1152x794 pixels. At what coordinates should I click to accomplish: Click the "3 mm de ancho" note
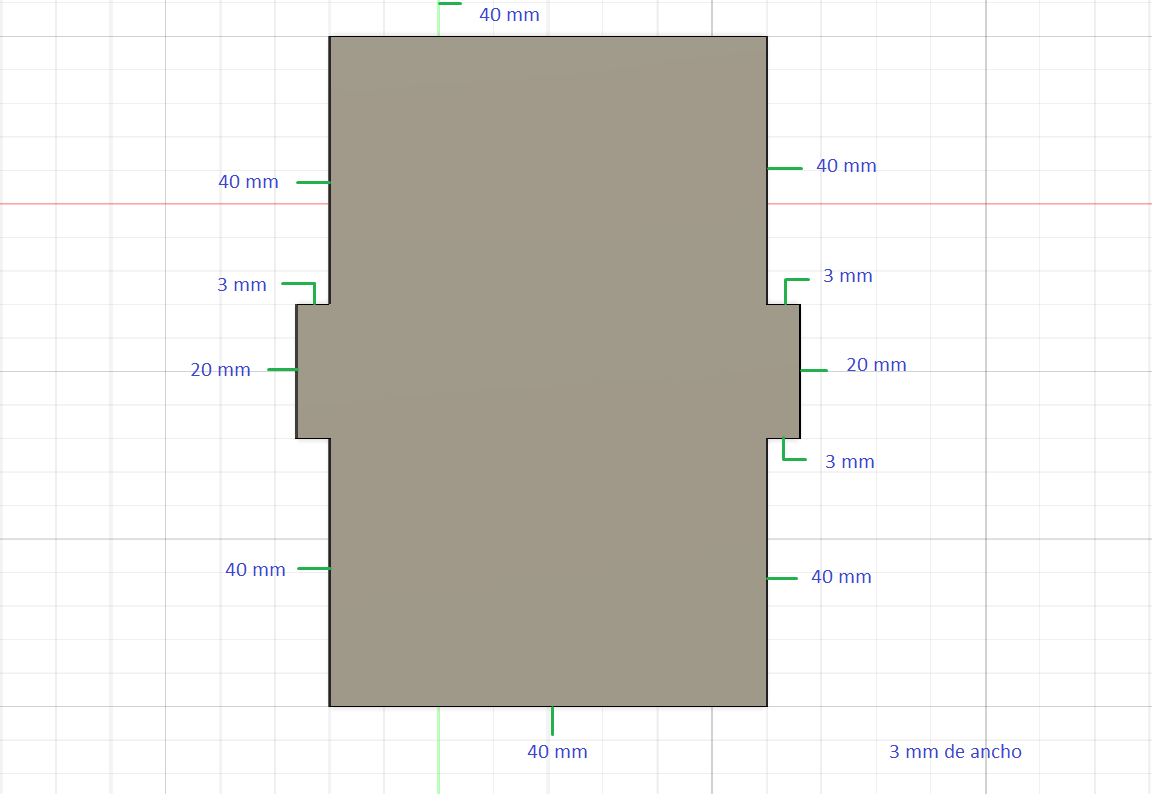pos(955,751)
